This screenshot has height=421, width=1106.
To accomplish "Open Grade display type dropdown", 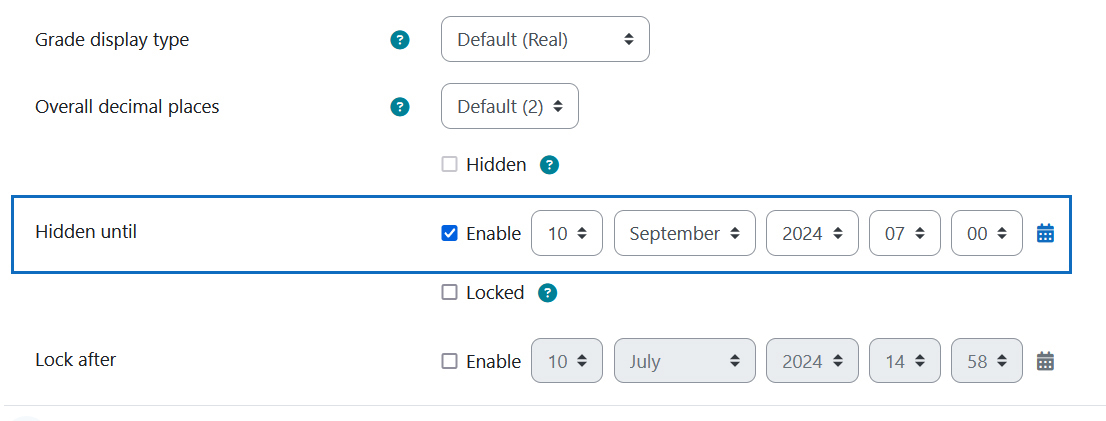I will pos(545,41).
